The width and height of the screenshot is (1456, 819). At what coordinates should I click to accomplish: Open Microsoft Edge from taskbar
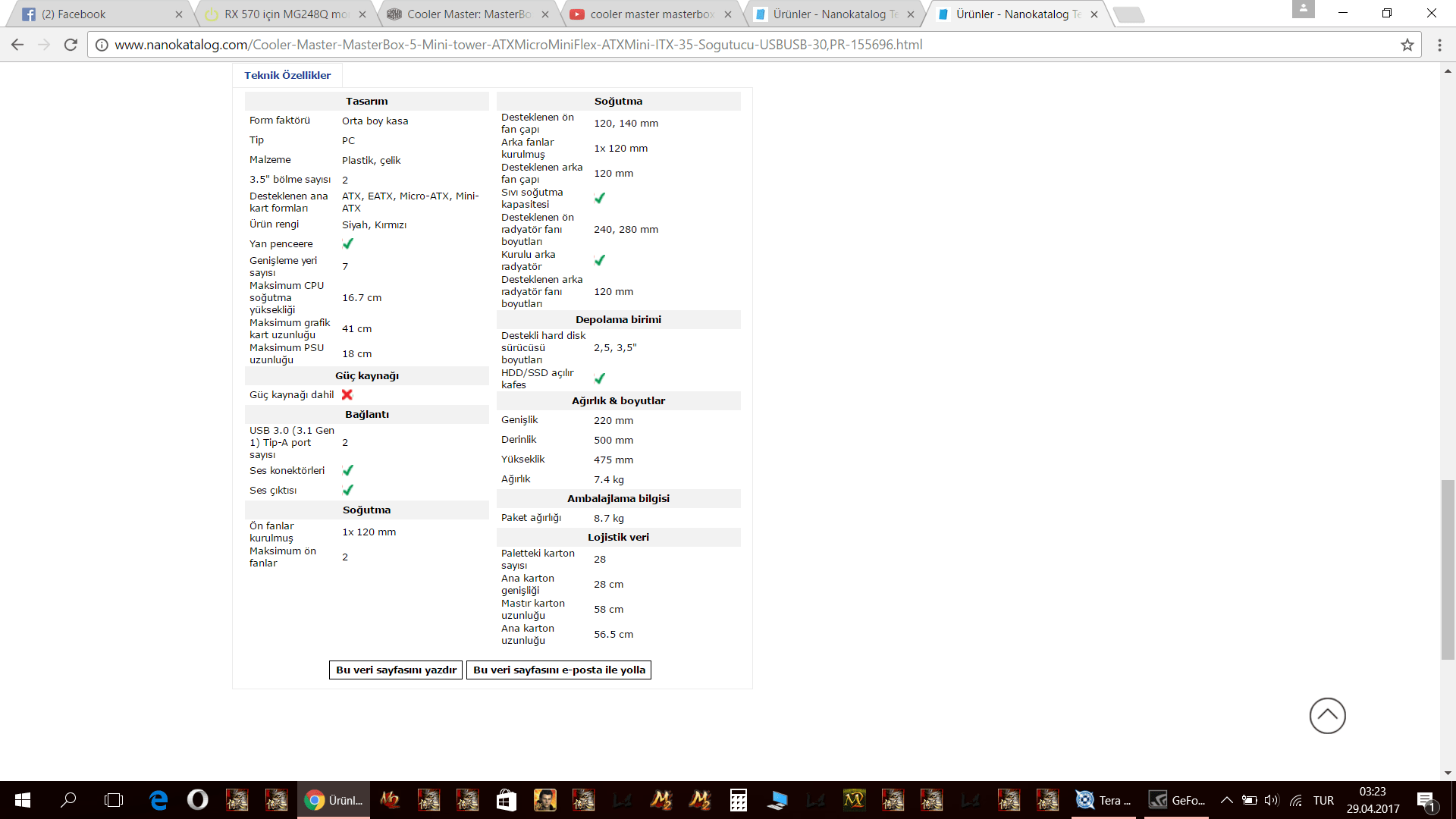pos(158,800)
